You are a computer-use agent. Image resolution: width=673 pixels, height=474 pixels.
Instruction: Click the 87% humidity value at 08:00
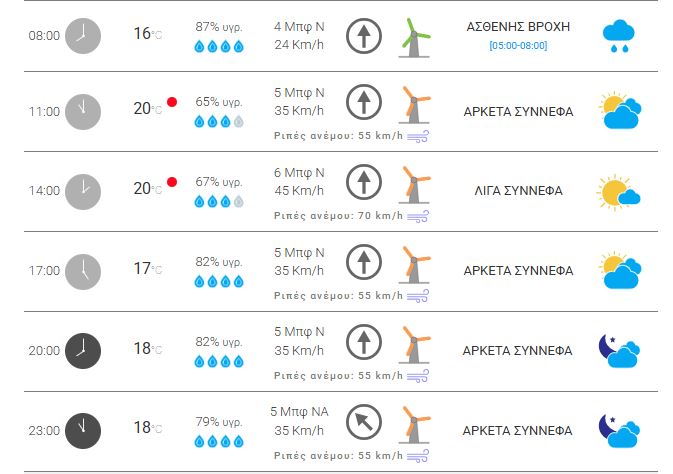click(x=218, y=25)
